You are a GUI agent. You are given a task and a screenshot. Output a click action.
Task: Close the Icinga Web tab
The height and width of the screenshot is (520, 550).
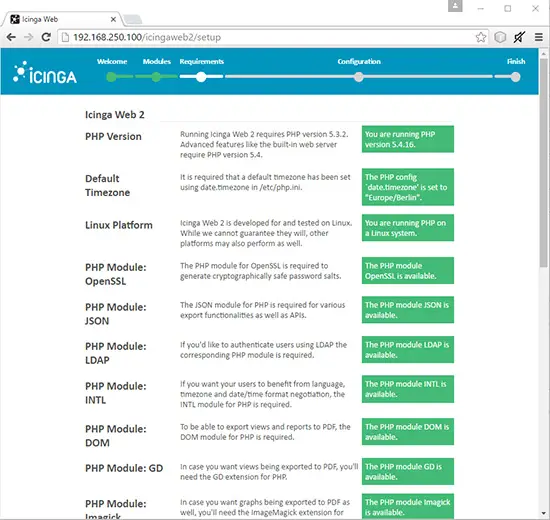113,19
